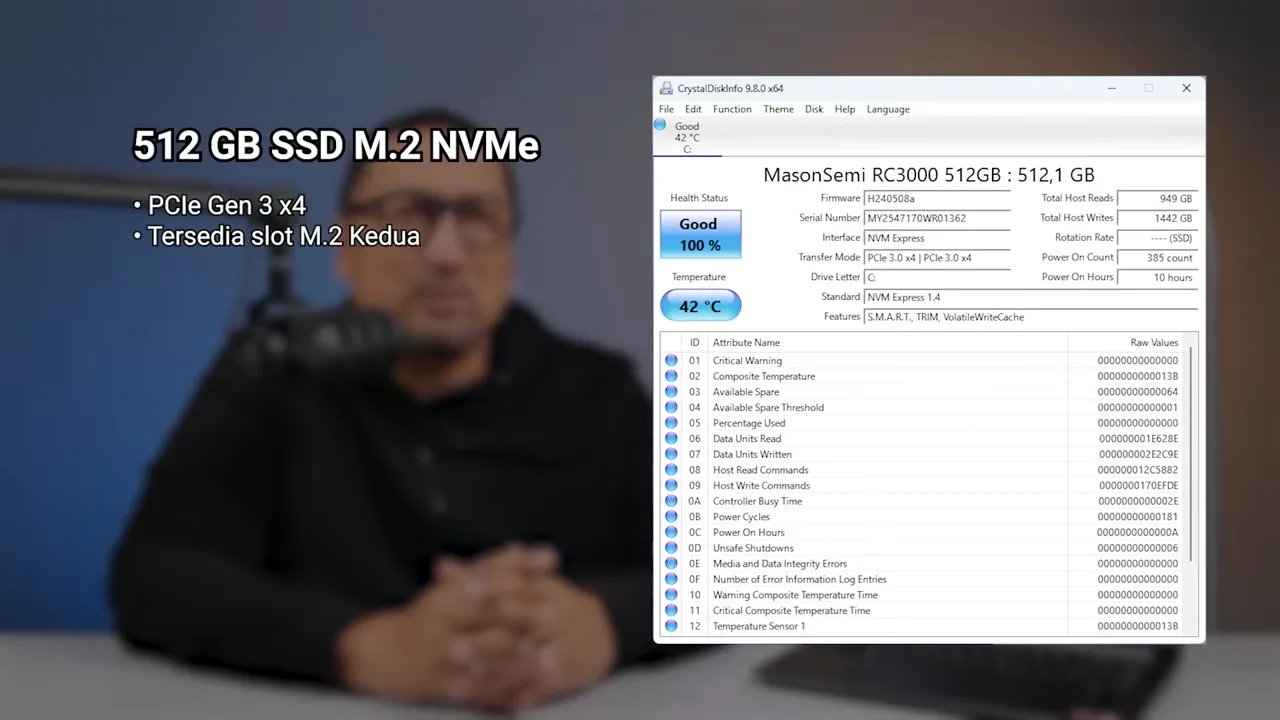Viewport: 1280px width, 720px height.
Task: Open the Edit menu
Action: (693, 109)
